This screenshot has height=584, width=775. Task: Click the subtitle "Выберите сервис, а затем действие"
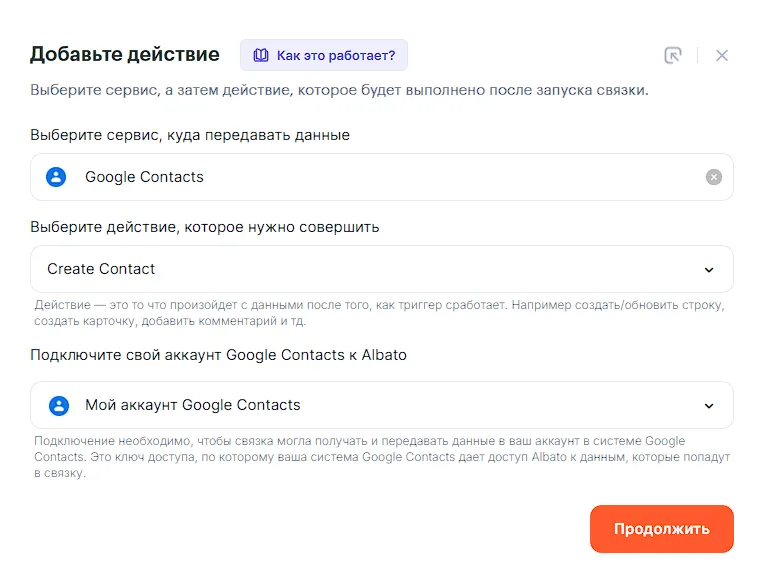339,90
